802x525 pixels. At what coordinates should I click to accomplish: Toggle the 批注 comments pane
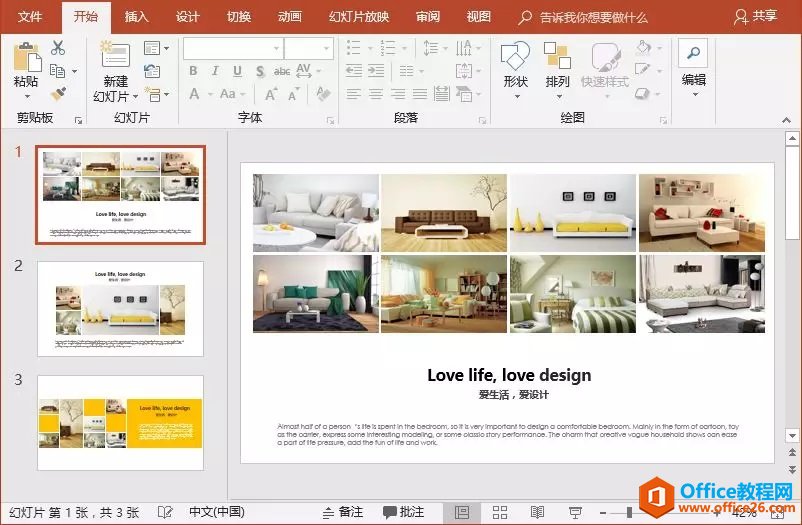click(x=403, y=512)
